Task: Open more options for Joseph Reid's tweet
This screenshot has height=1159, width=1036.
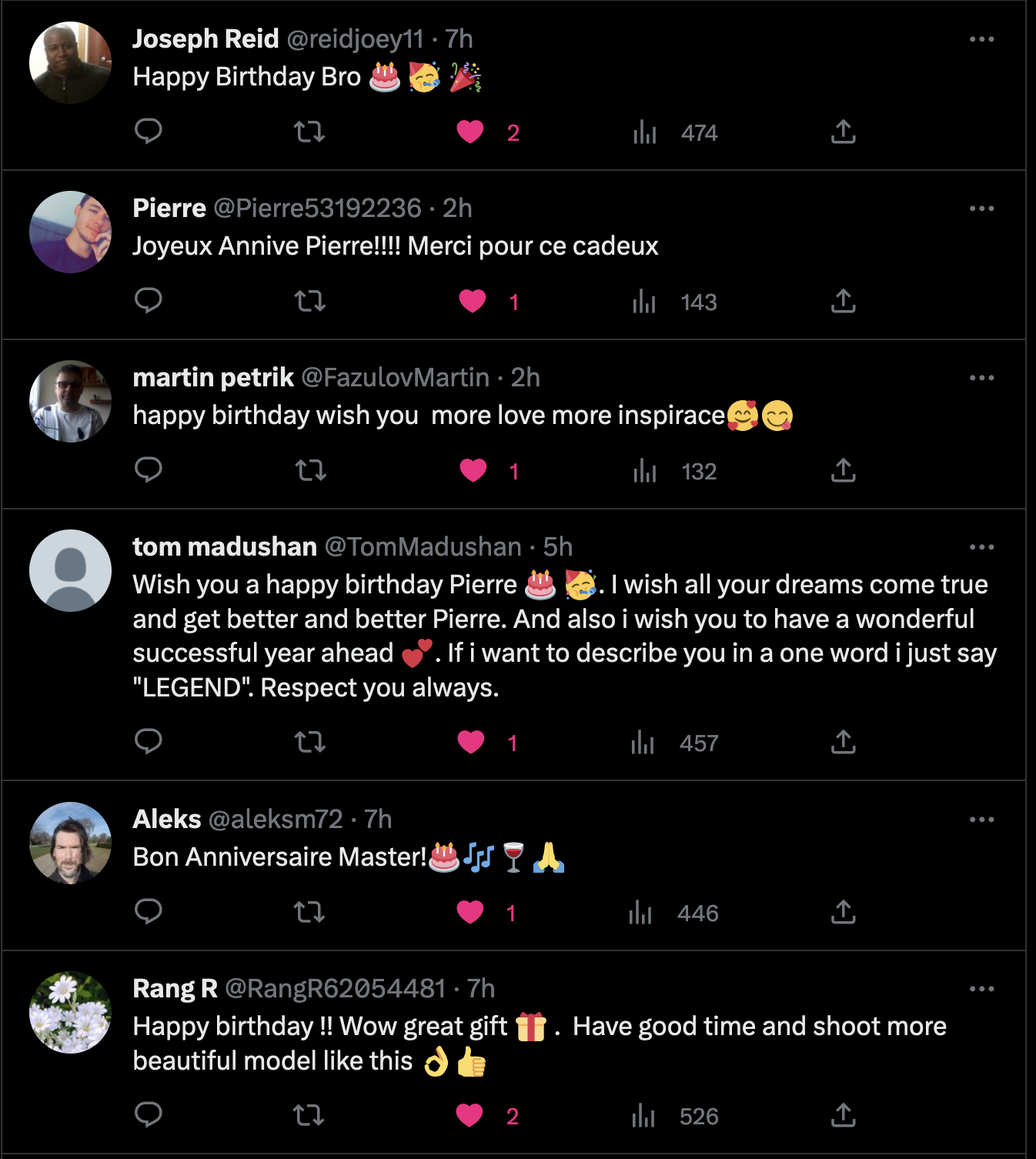Action: point(982,39)
